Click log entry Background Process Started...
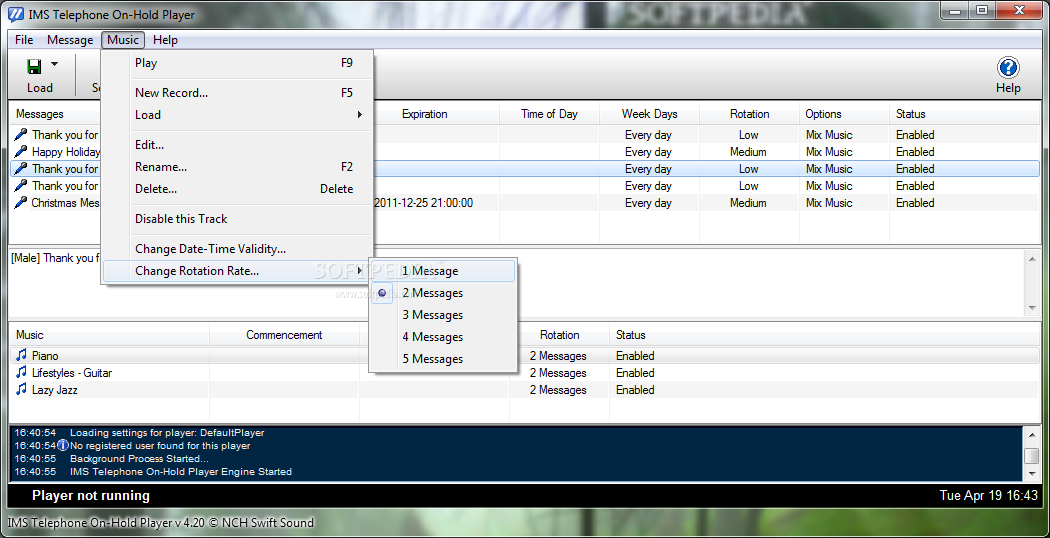The image size is (1050, 538). pos(139,459)
